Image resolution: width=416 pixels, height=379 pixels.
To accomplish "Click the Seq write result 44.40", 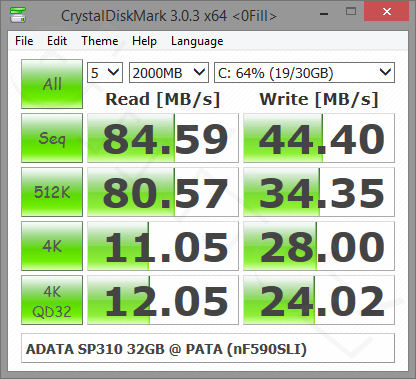I will pos(319,138).
